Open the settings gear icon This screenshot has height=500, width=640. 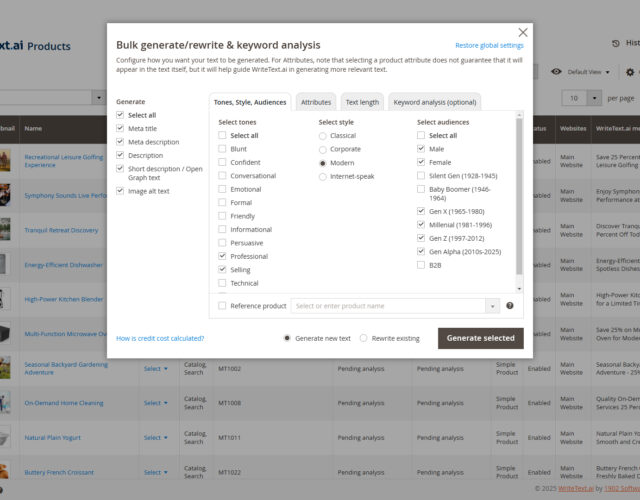pos(629,72)
